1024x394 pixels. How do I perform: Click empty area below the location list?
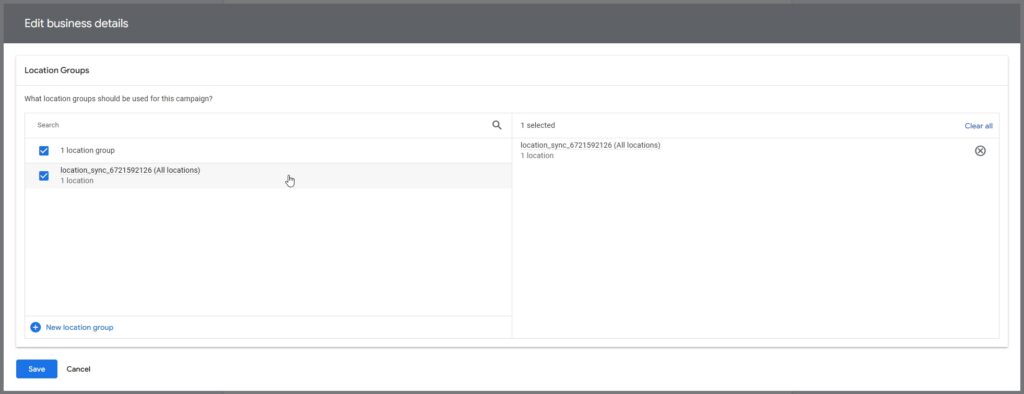pos(268,252)
